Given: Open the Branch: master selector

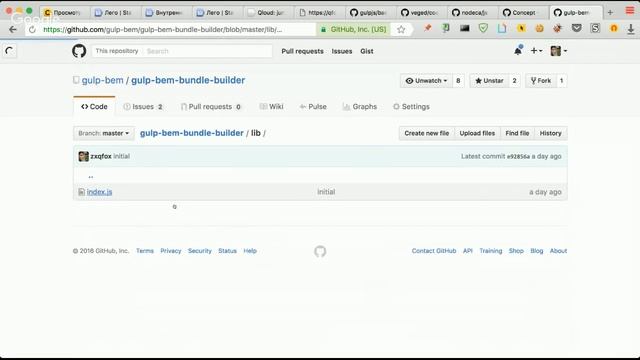Looking at the screenshot, I should pos(104,133).
